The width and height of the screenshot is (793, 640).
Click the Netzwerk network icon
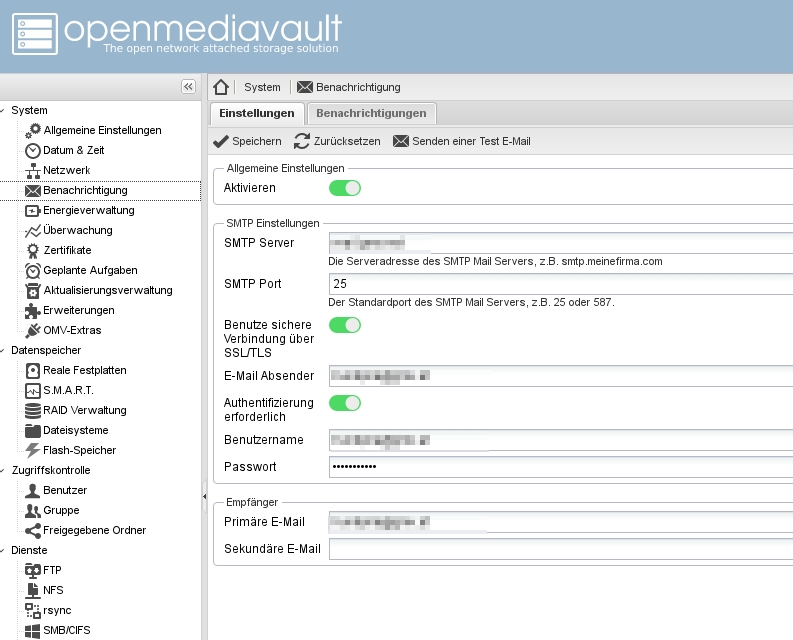coord(33,170)
